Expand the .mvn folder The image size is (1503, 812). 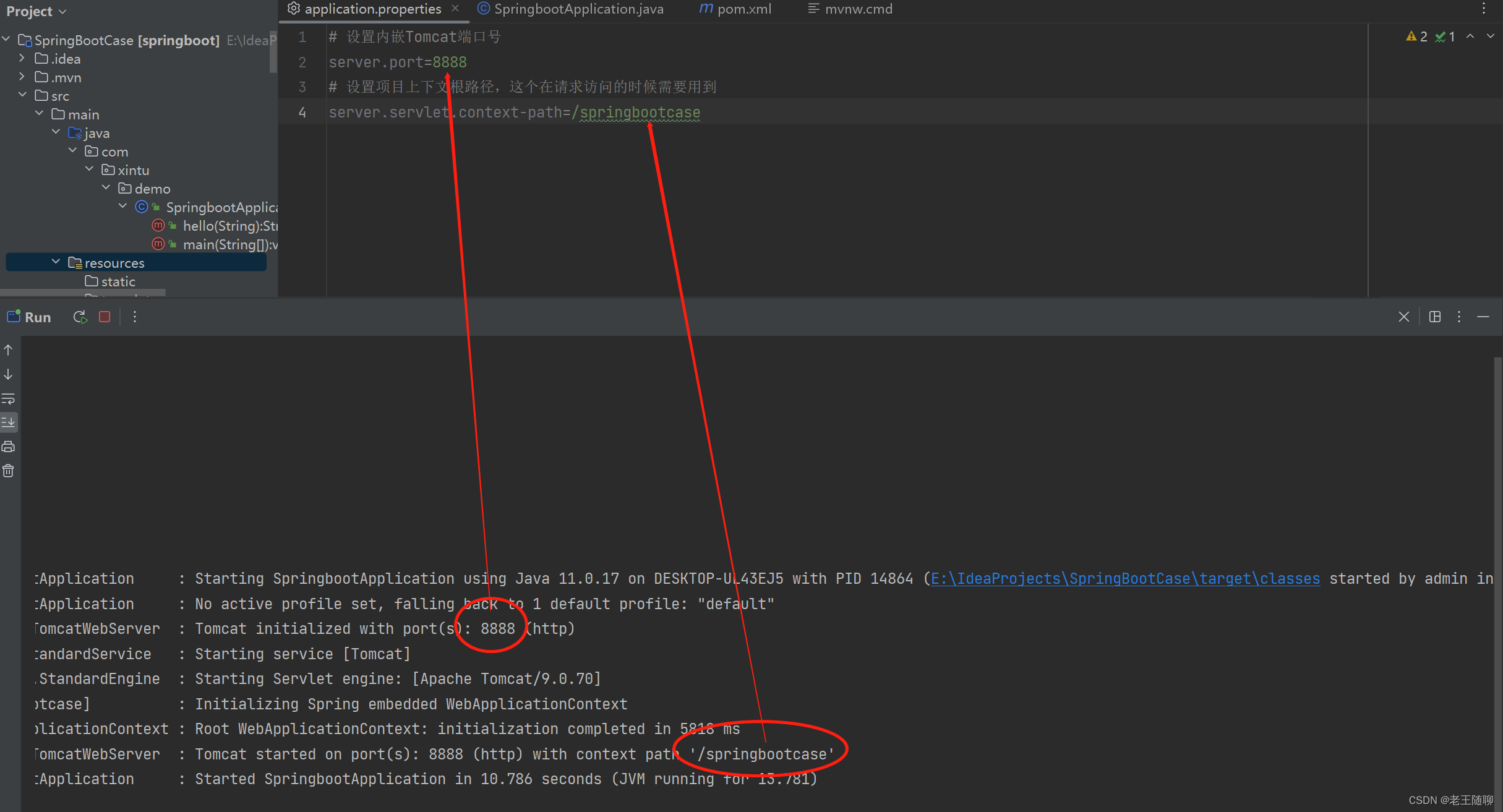(x=22, y=77)
